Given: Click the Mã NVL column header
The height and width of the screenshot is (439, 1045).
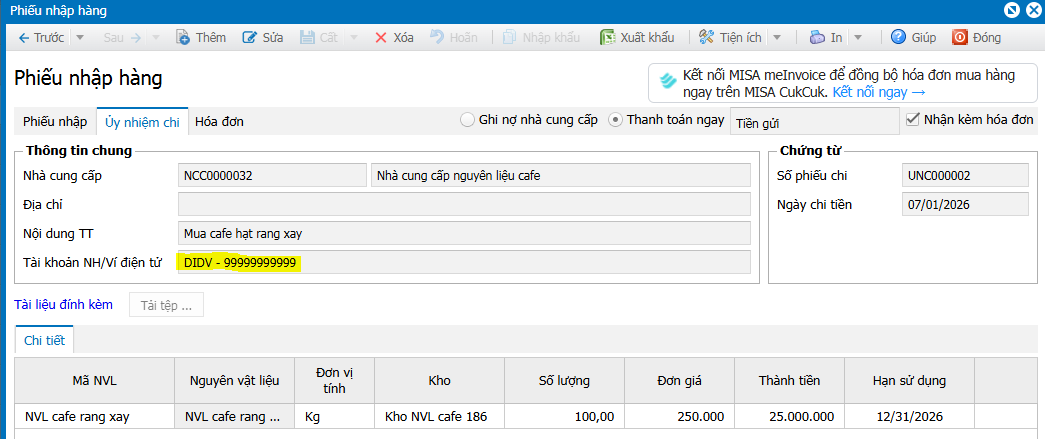Looking at the screenshot, I should (95, 381).
